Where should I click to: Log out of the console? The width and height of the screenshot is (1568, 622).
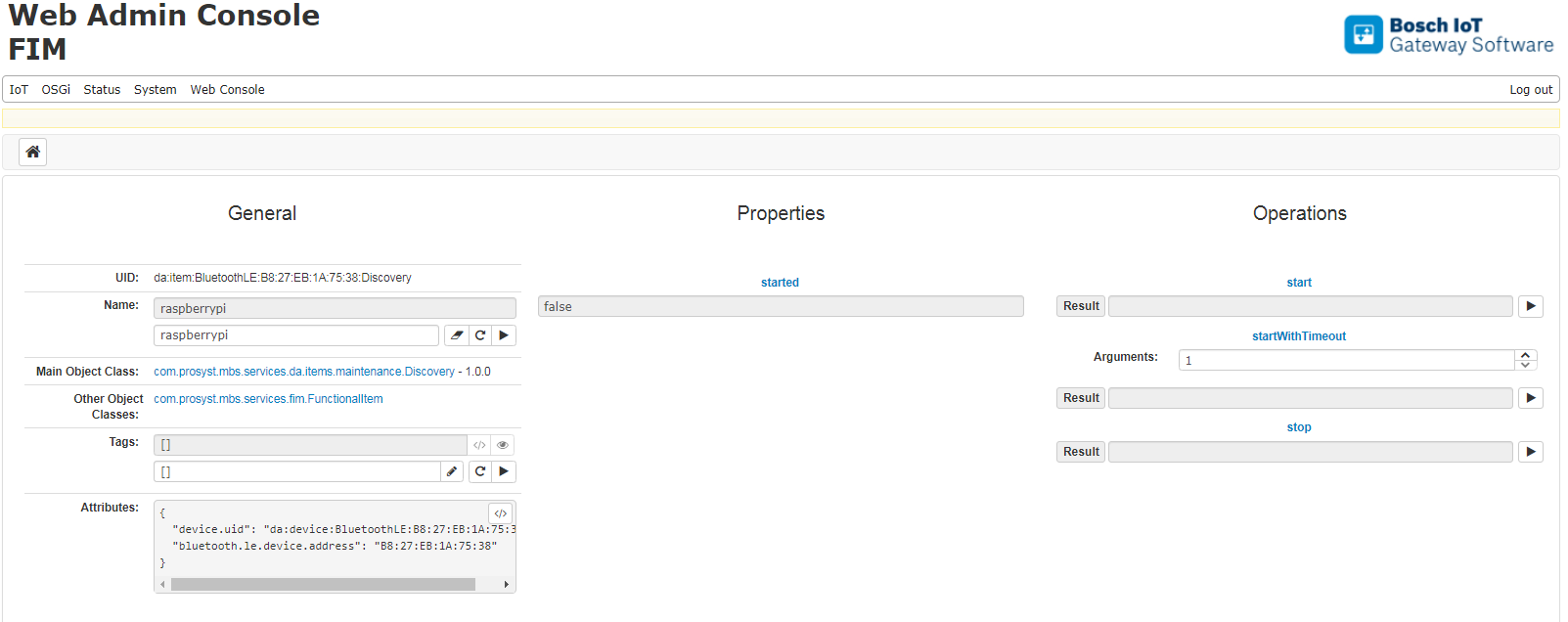1531,89
